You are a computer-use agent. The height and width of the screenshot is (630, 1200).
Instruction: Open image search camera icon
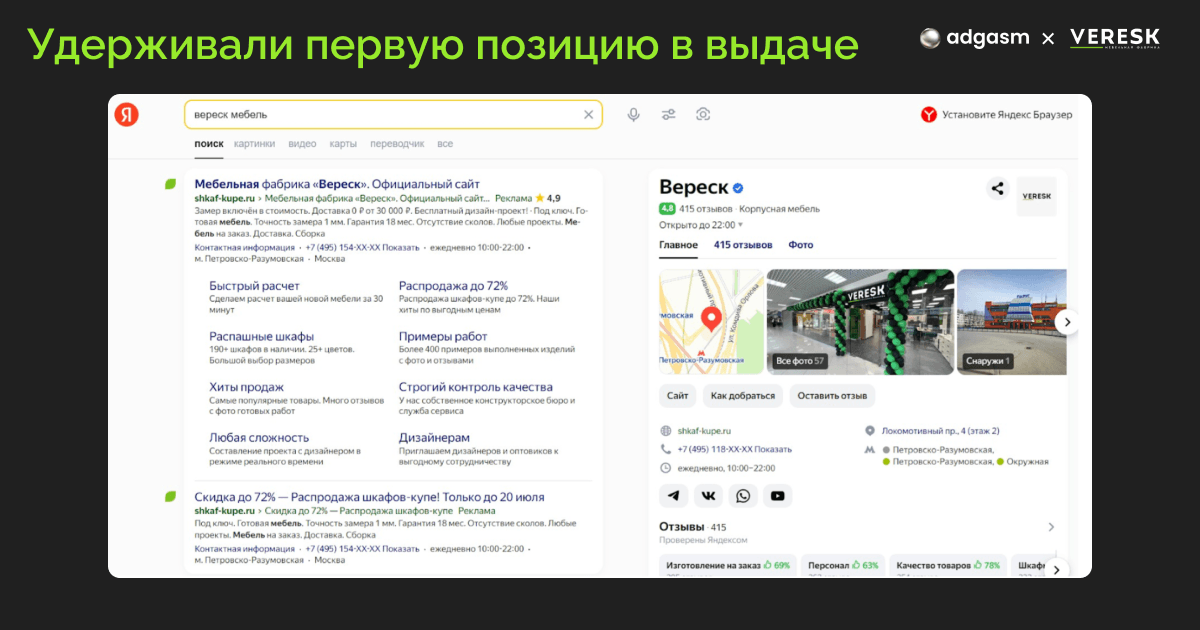(703, 115)
